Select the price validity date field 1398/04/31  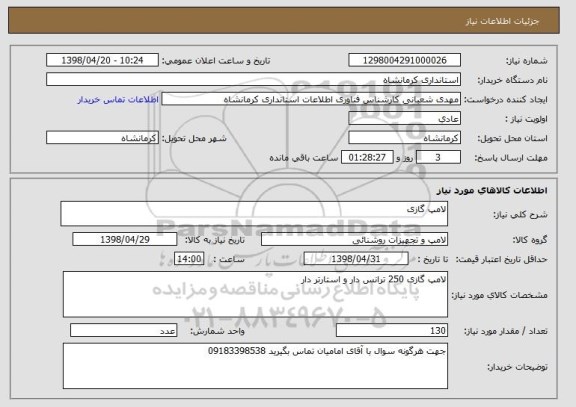(356, 259)
